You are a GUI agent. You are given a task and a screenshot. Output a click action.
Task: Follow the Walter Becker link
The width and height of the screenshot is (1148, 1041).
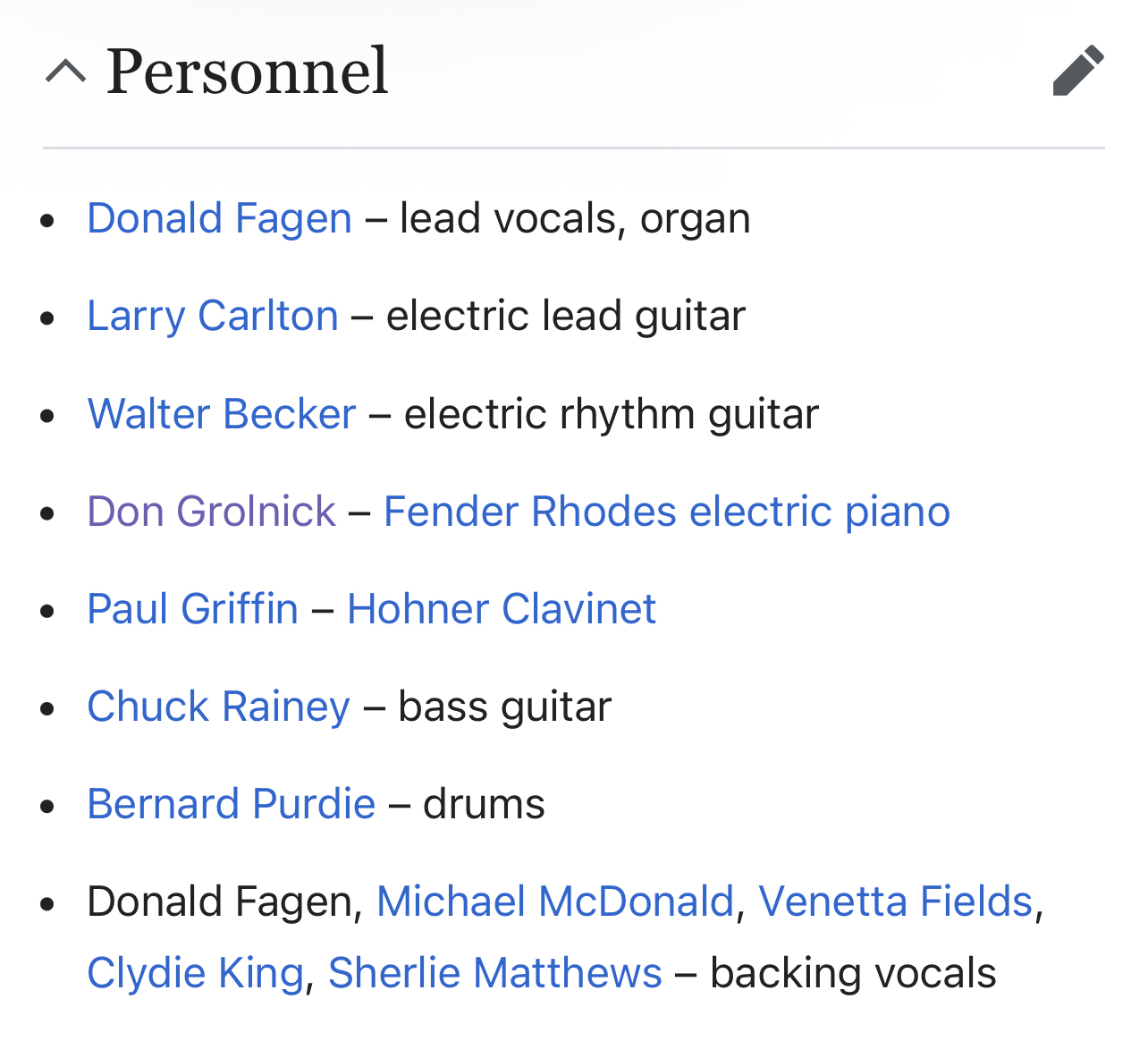(222, 413)
